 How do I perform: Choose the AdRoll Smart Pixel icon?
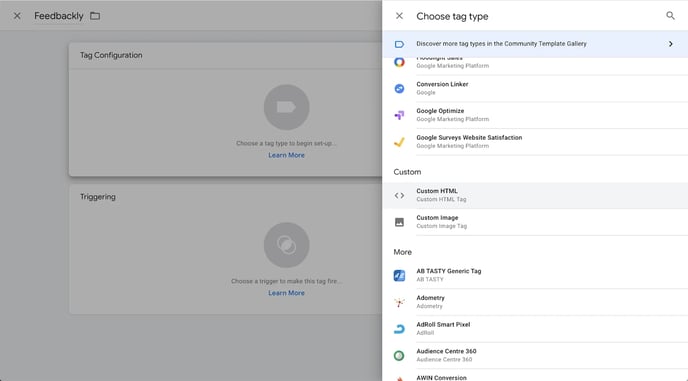tap(399, 329)
